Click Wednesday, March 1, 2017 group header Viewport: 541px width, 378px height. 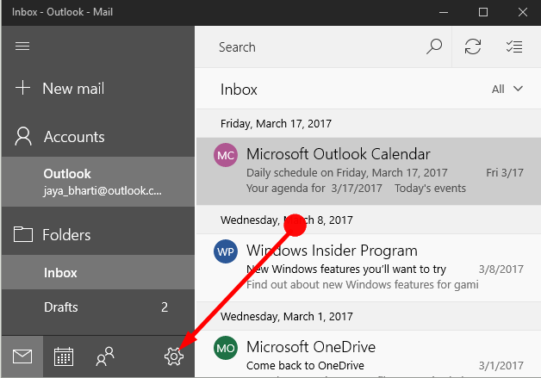point(368,316)
